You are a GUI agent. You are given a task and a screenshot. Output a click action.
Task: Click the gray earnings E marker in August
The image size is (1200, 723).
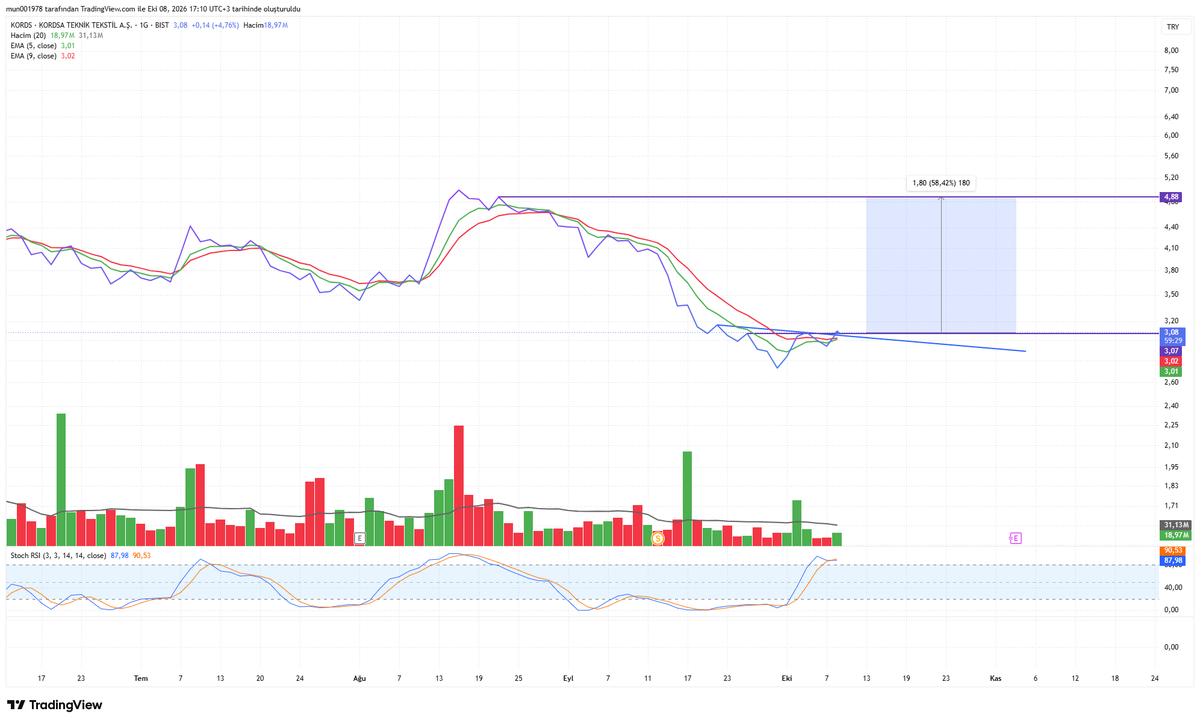359,538
